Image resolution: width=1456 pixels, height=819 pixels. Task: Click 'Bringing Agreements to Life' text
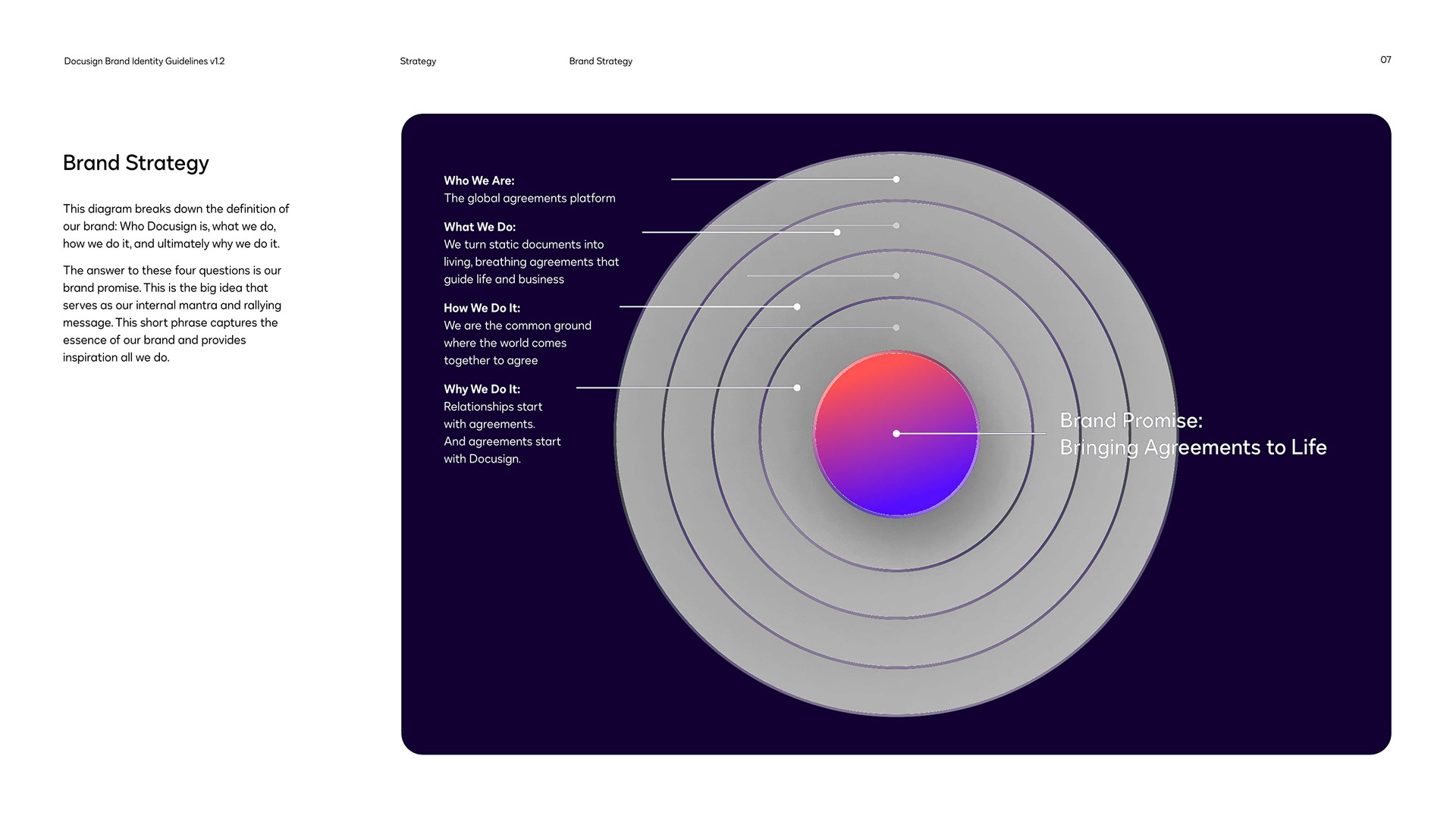tap(1193, 447)
